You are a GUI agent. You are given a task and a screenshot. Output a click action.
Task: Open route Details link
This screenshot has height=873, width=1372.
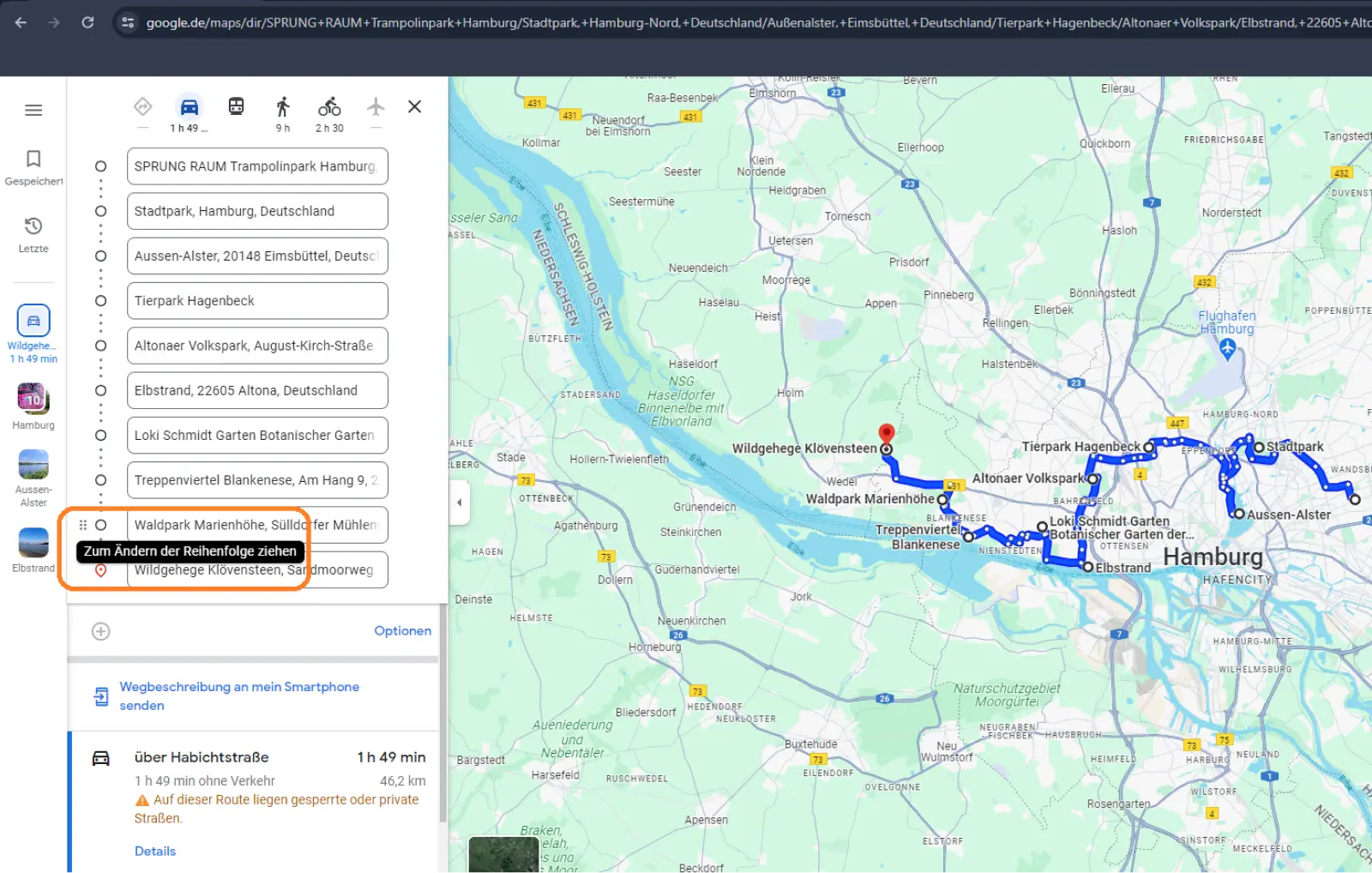click(155, 851)
